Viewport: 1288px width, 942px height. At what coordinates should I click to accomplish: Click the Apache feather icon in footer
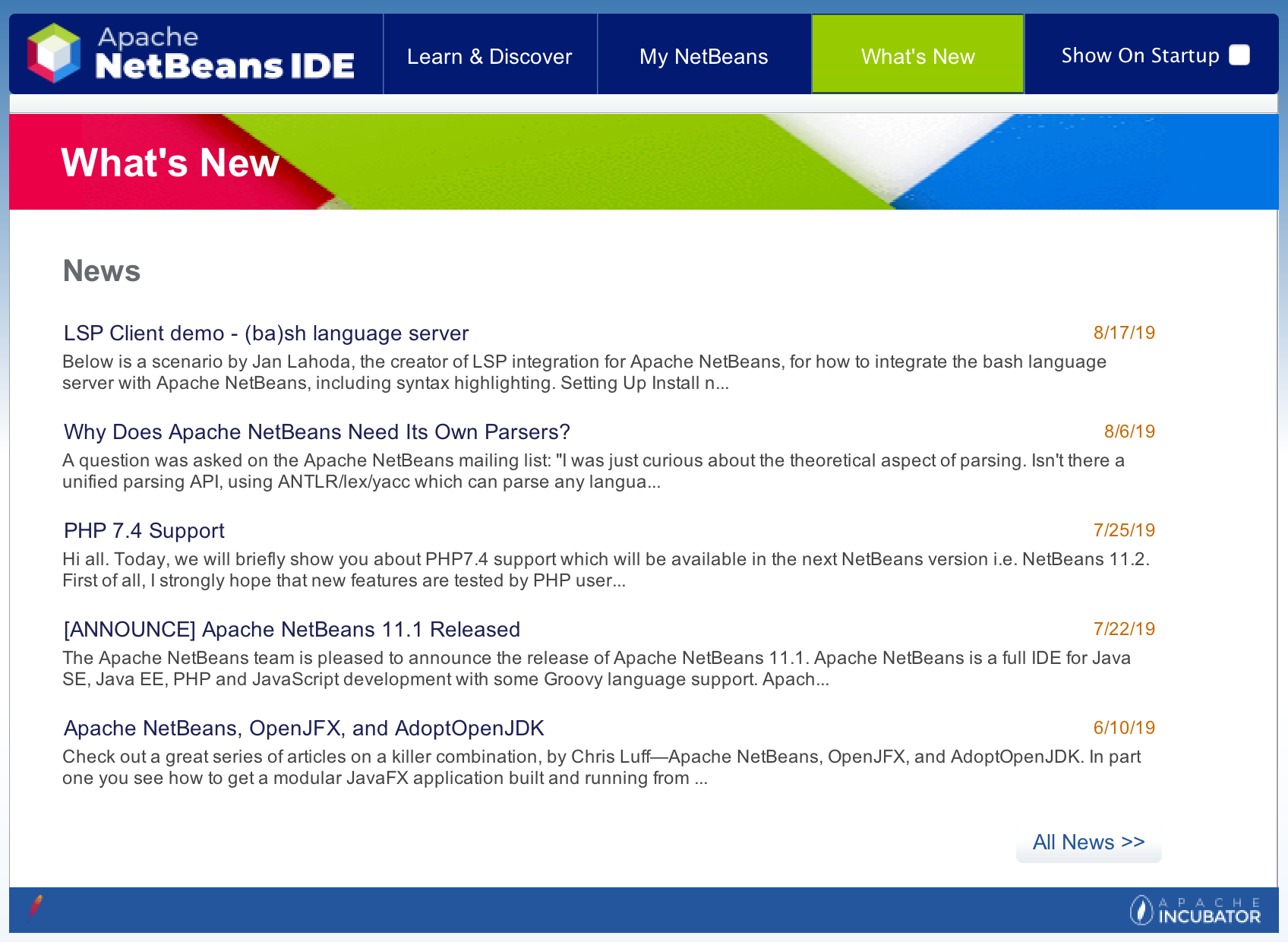[35, 906]
